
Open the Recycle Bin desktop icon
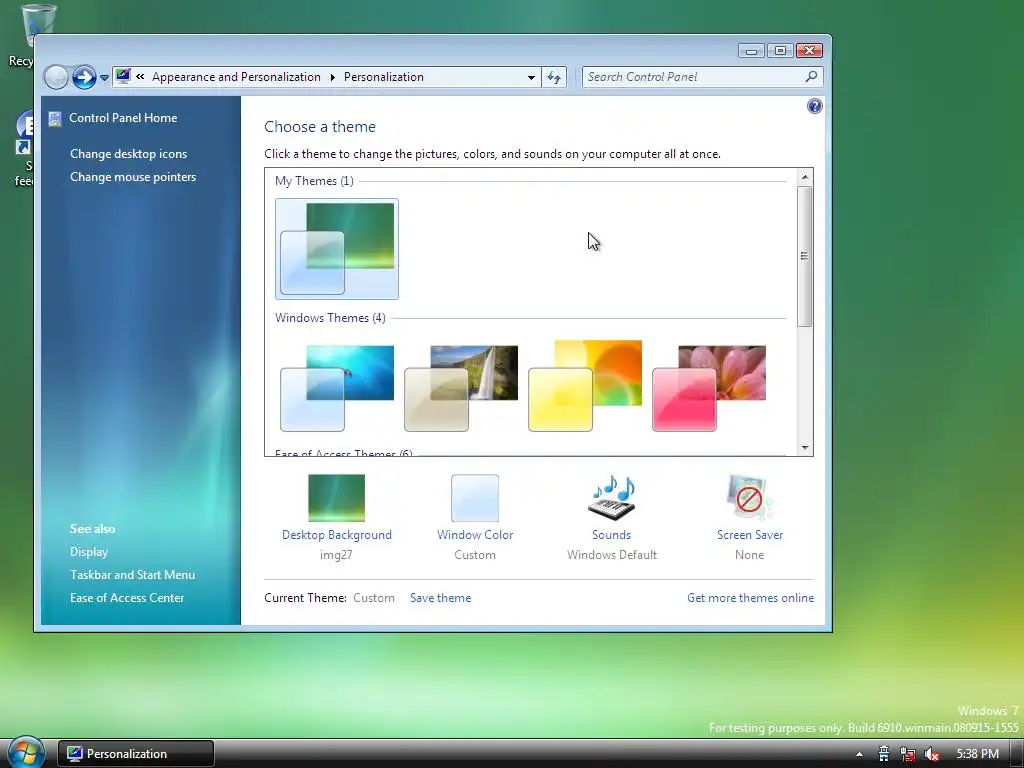pyautogui.click(x=34, y=36)
